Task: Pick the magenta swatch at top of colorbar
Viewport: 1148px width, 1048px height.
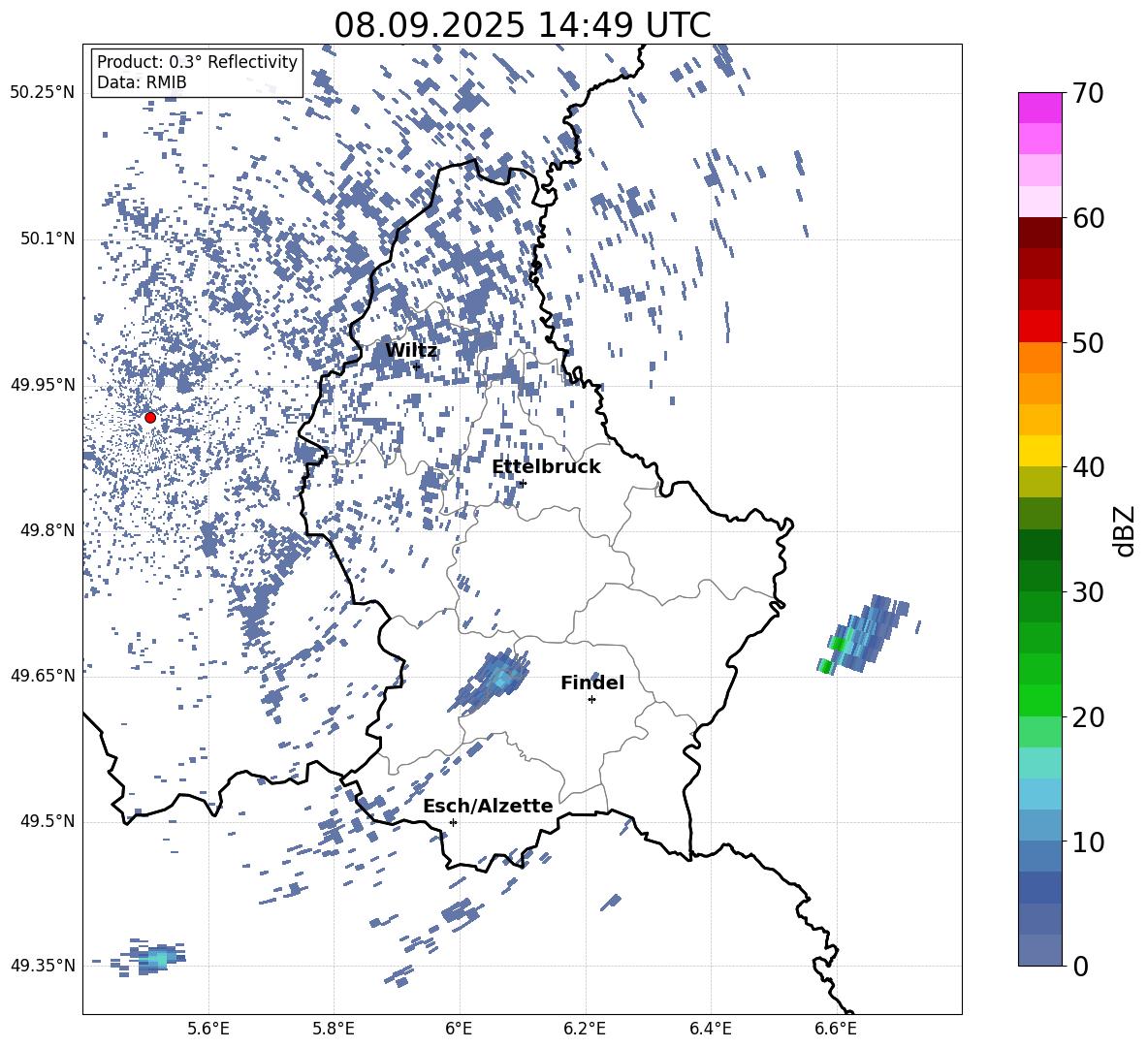Action: pyautogui.click(x=1039, y=109)
